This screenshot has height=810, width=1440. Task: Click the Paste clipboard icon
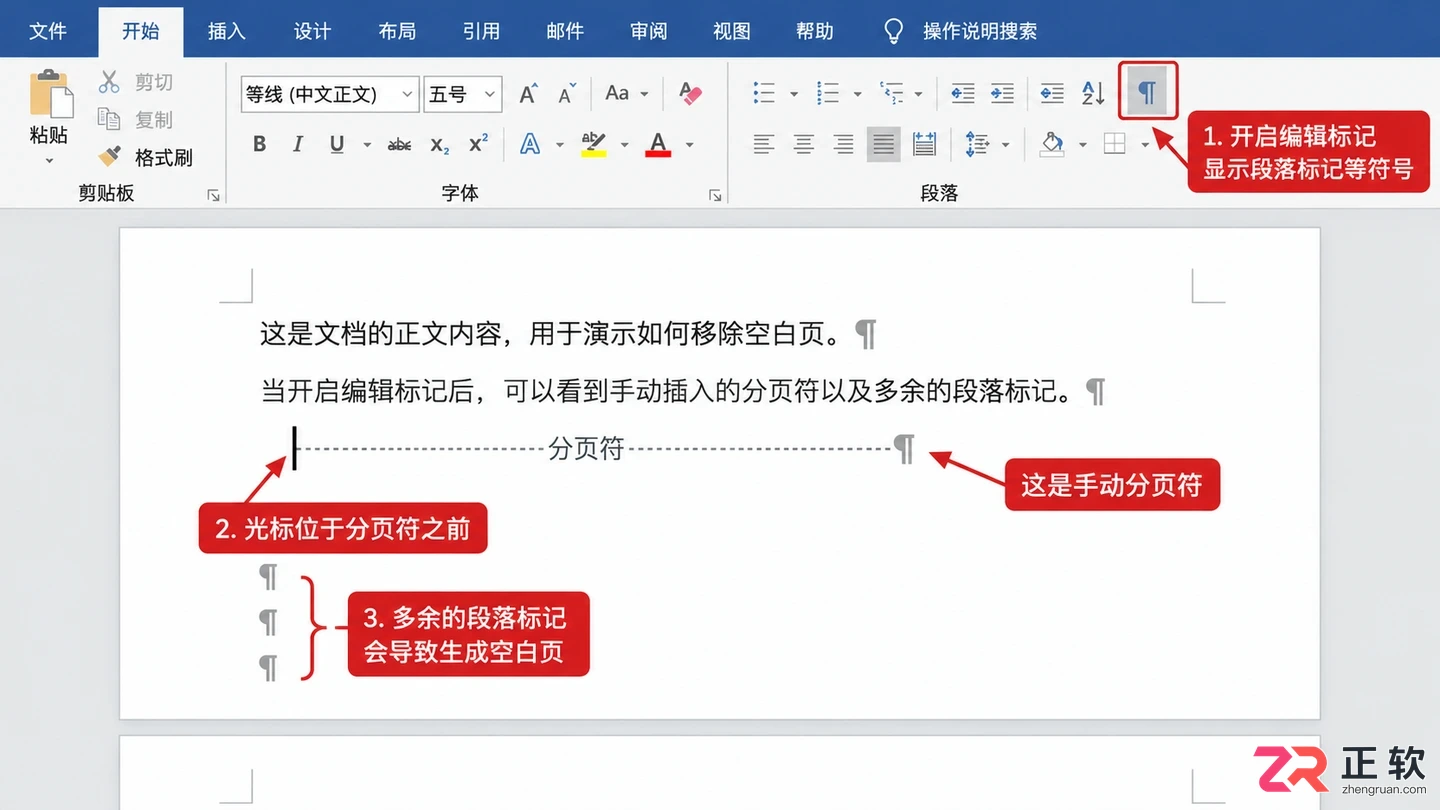click(x=50, y=94)
